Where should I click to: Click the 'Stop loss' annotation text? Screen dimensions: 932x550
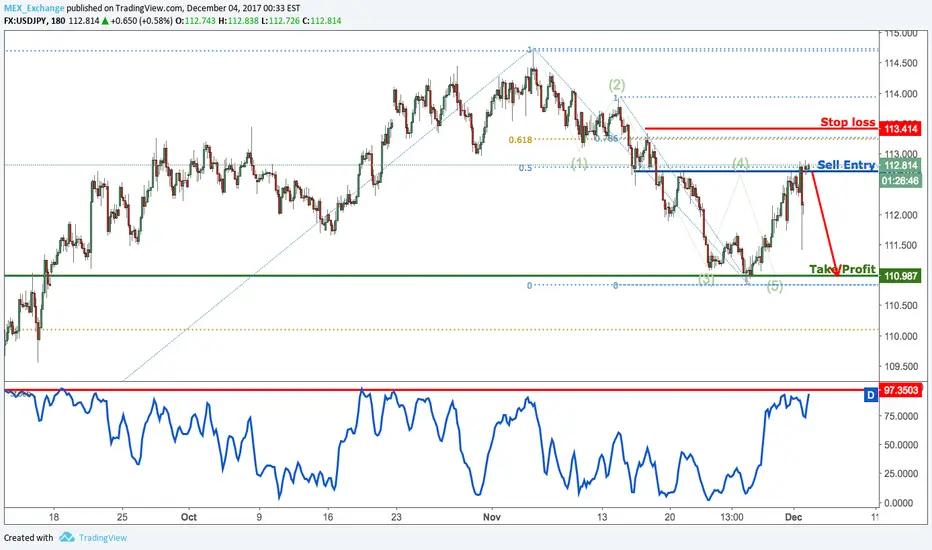tap(848, 122)
